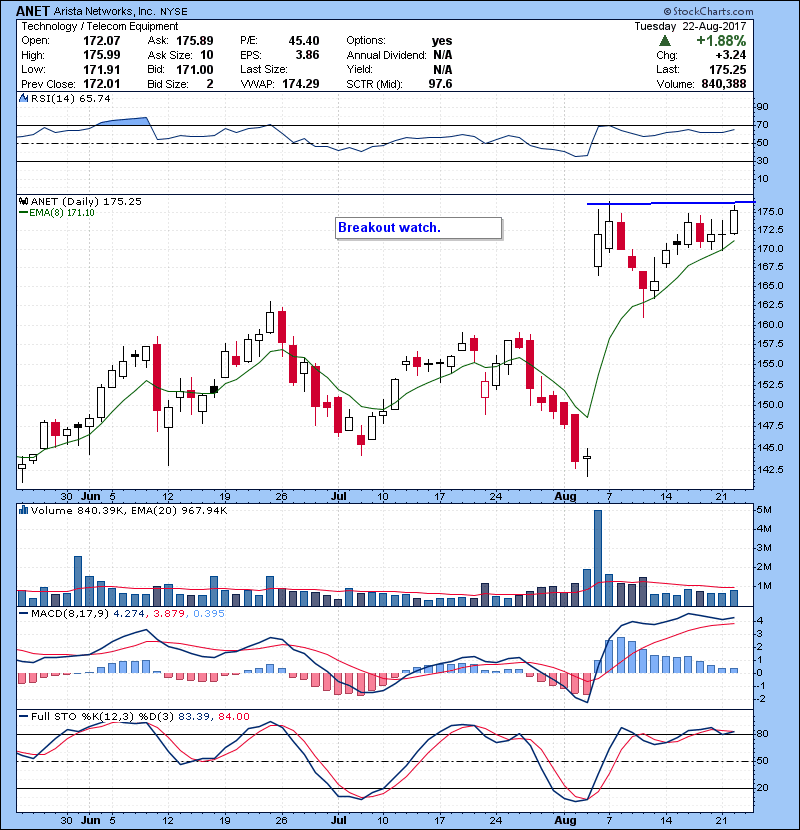Click the VWAP value 174.29
This screenshot has height=830, width=800.
coord(301,84)
